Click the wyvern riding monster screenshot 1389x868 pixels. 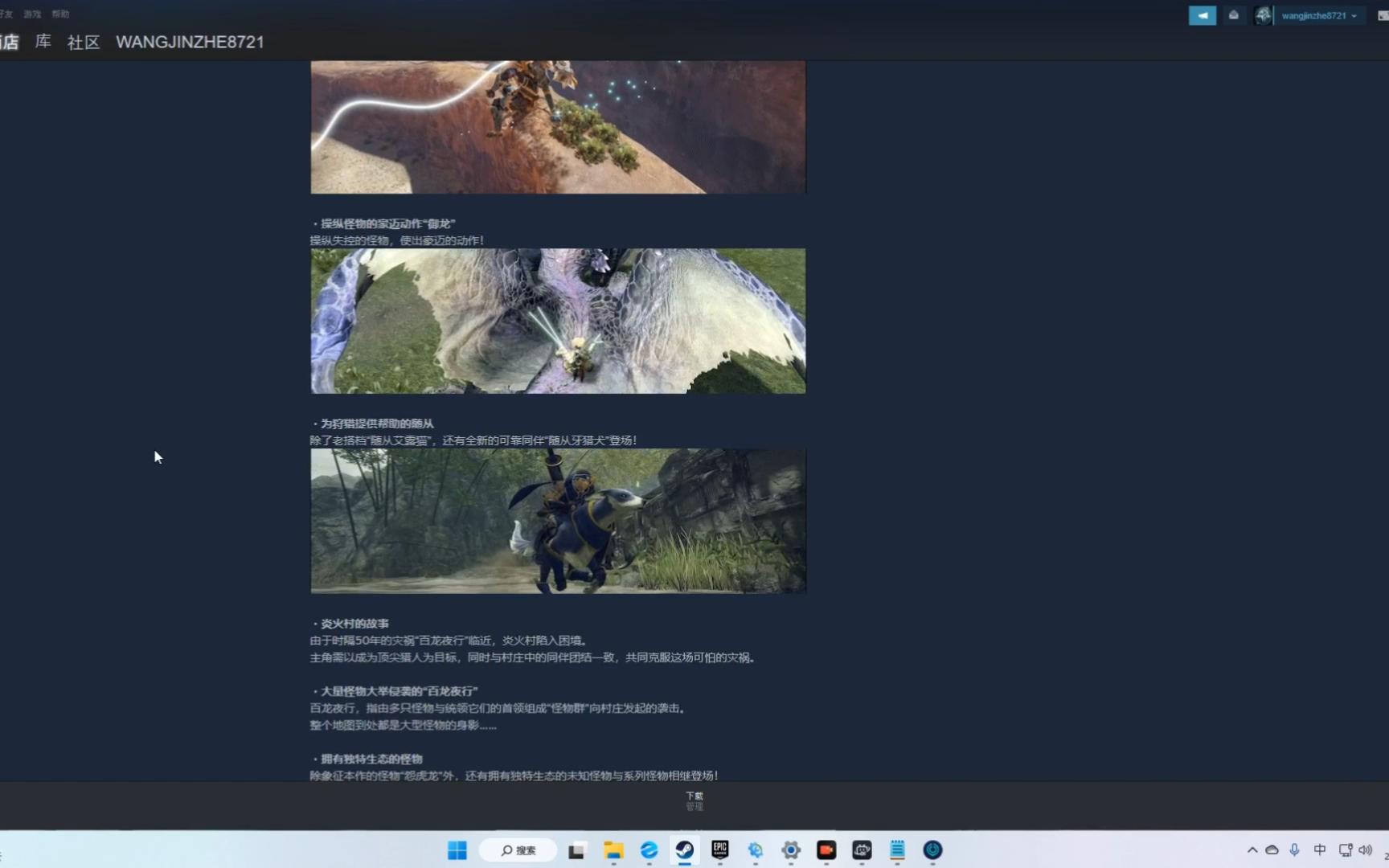tap(558, 321)
